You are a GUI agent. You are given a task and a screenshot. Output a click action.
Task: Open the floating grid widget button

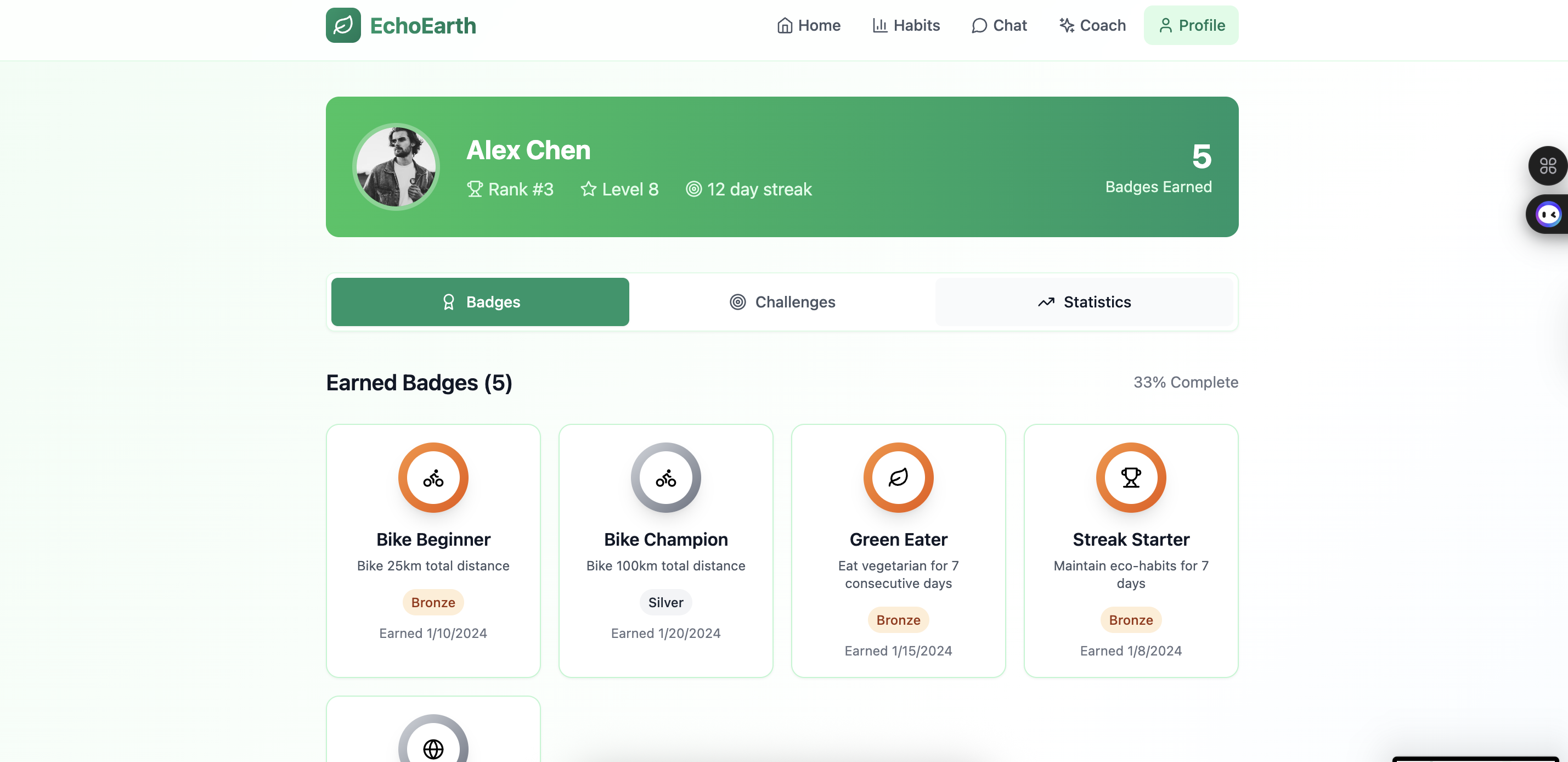pyautogui.click(x=1547, y=166)
